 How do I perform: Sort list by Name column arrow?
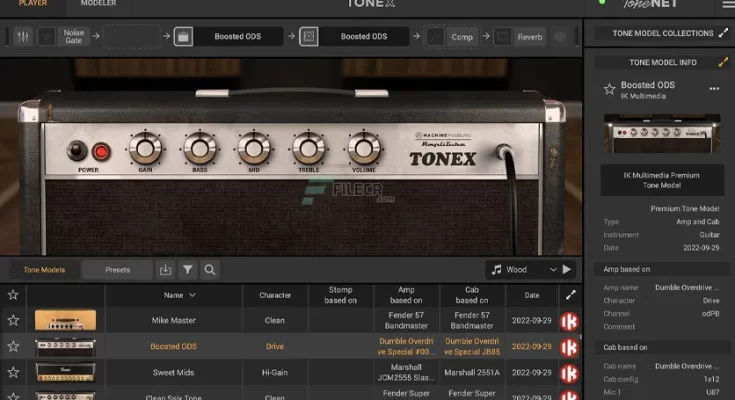(x=192, y=295)
